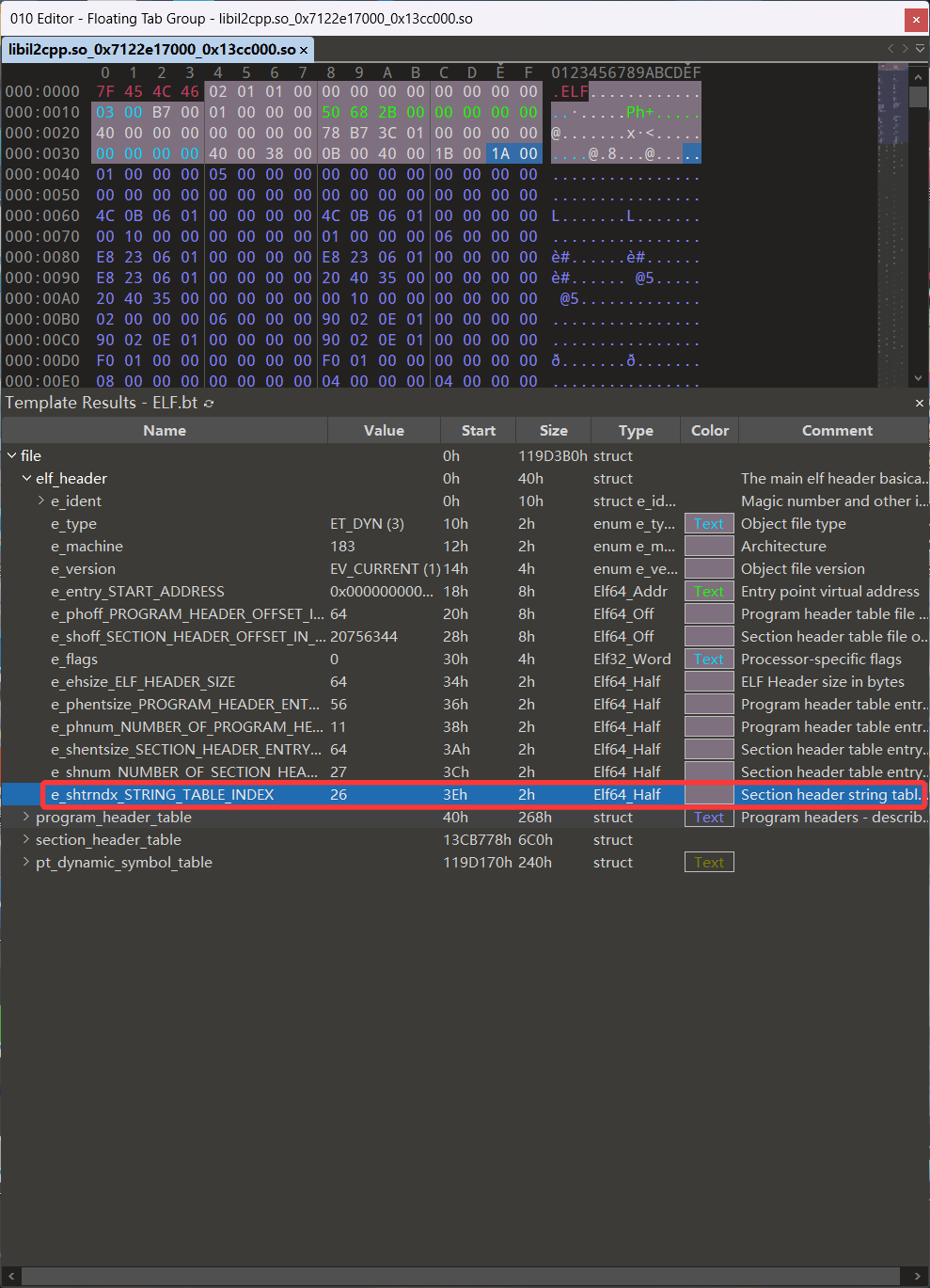Image resolution: width=930 pixels, height=1288 pixels.
Task: Click the Color column header
Action: (710, 430)
